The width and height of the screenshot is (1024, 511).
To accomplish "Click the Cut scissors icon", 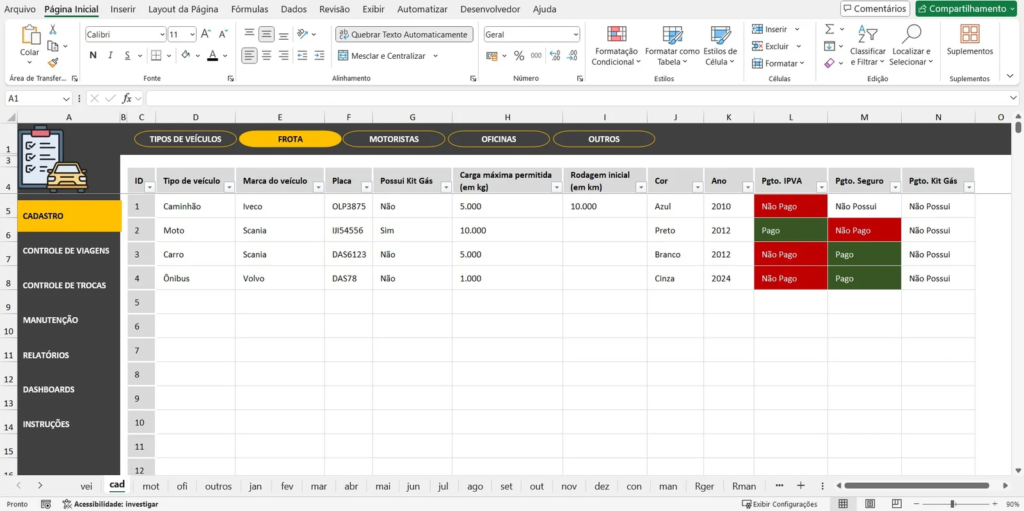I will pyautogui.click(x=53, y=30).
